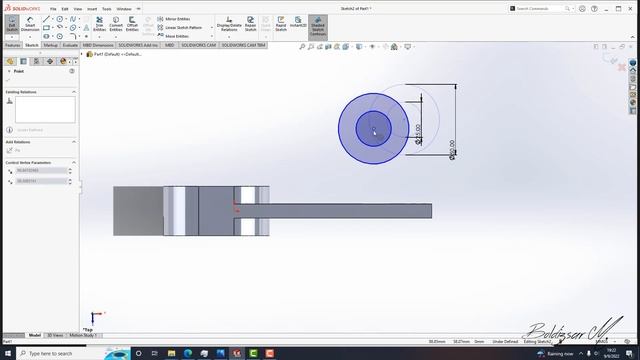This screenshot has height=360, width=640.
Task: Switch to the Motion Study 1 tab
Action: tap(83, 335)
